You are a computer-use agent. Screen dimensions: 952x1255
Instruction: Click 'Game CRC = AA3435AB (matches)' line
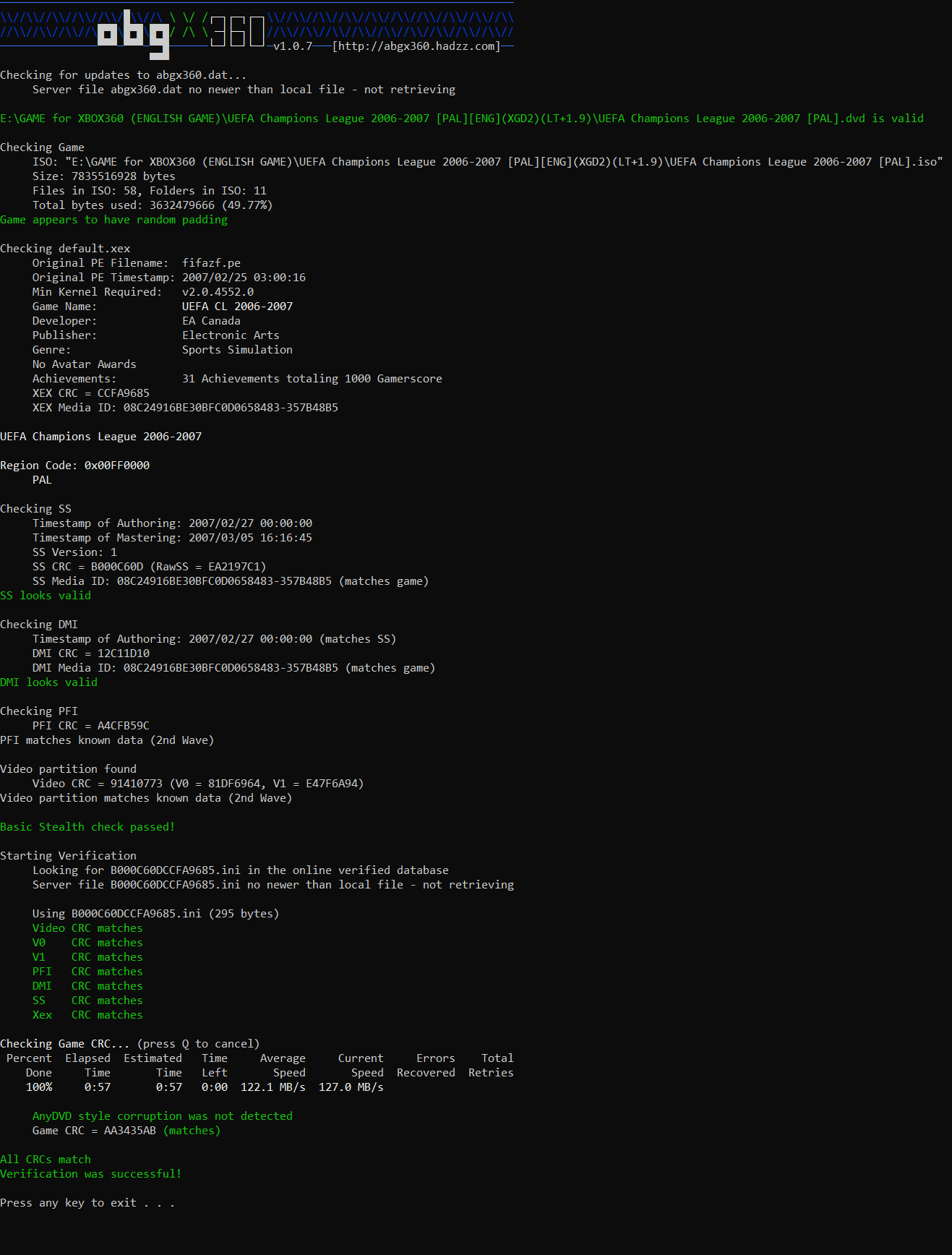coord(126,1131)
